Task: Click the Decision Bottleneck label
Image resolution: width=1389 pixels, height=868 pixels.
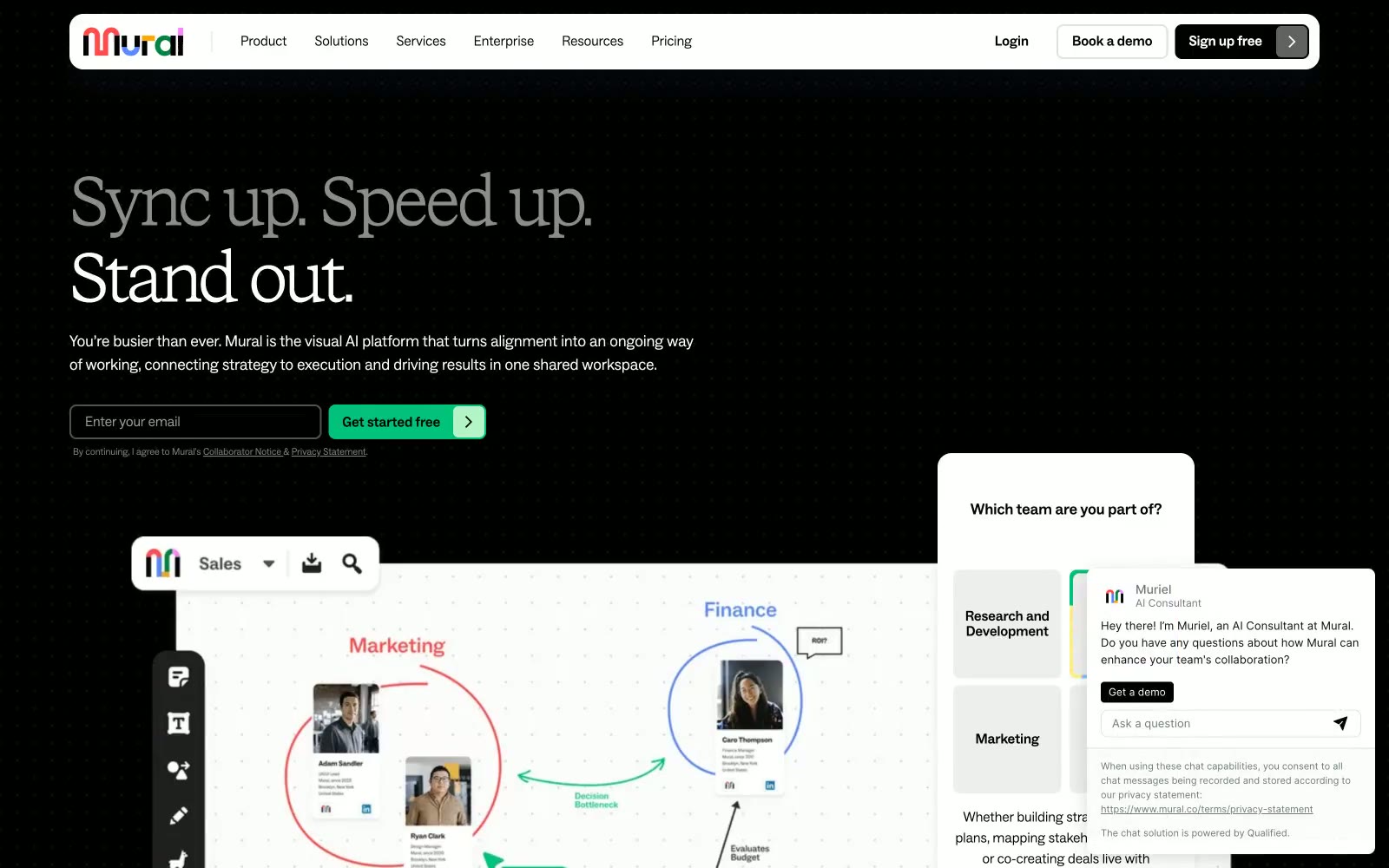Action: point(596,800)
